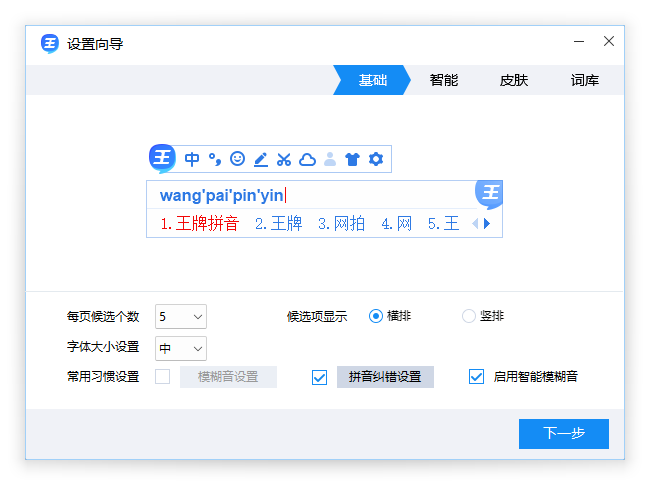Screen dimensions: 650x485
Task: Select 竖排 vertical layout radio
Action: click(469, 316)
